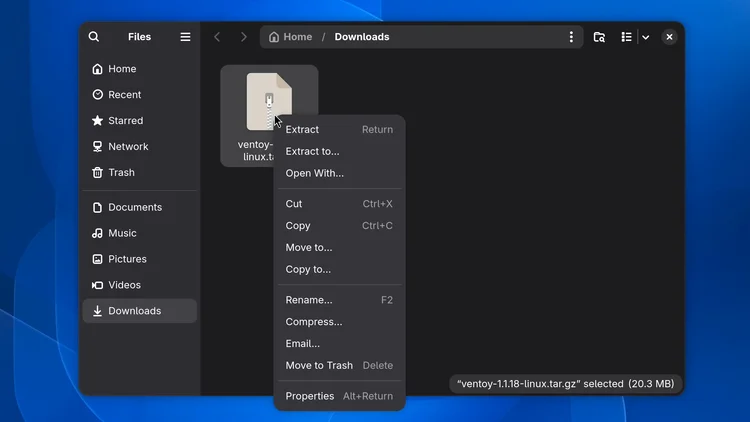Click Home in the path bar
Viewport: 750px width, 422px height.
point(290,37)
